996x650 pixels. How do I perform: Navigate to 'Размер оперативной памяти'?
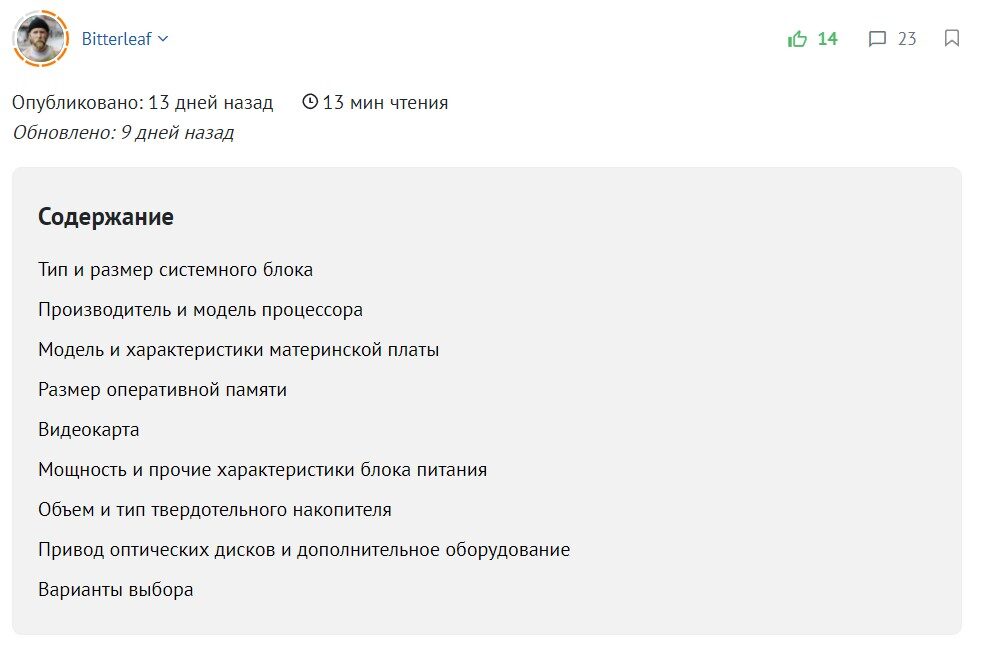162,390
